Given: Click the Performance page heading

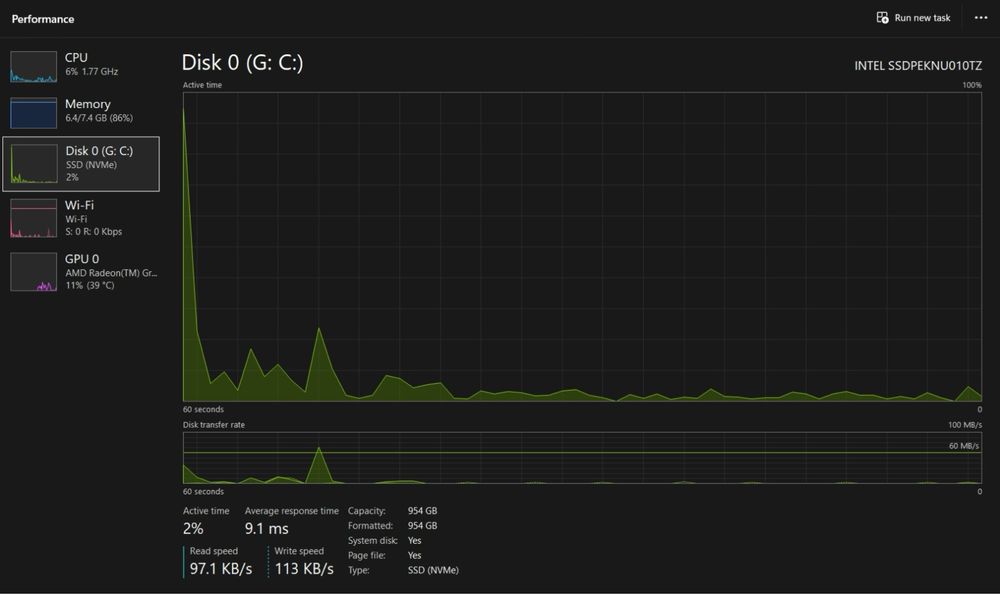Looking at the screenshot, I should [x=43, y=19].
